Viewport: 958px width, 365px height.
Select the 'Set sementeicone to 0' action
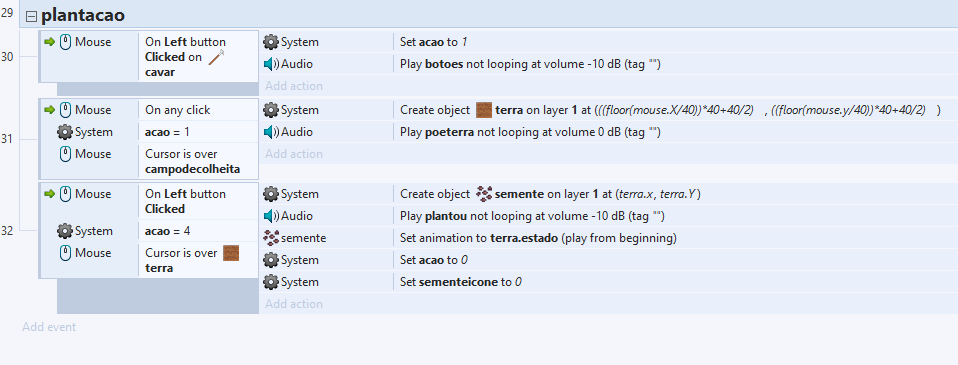click(609, 282)
